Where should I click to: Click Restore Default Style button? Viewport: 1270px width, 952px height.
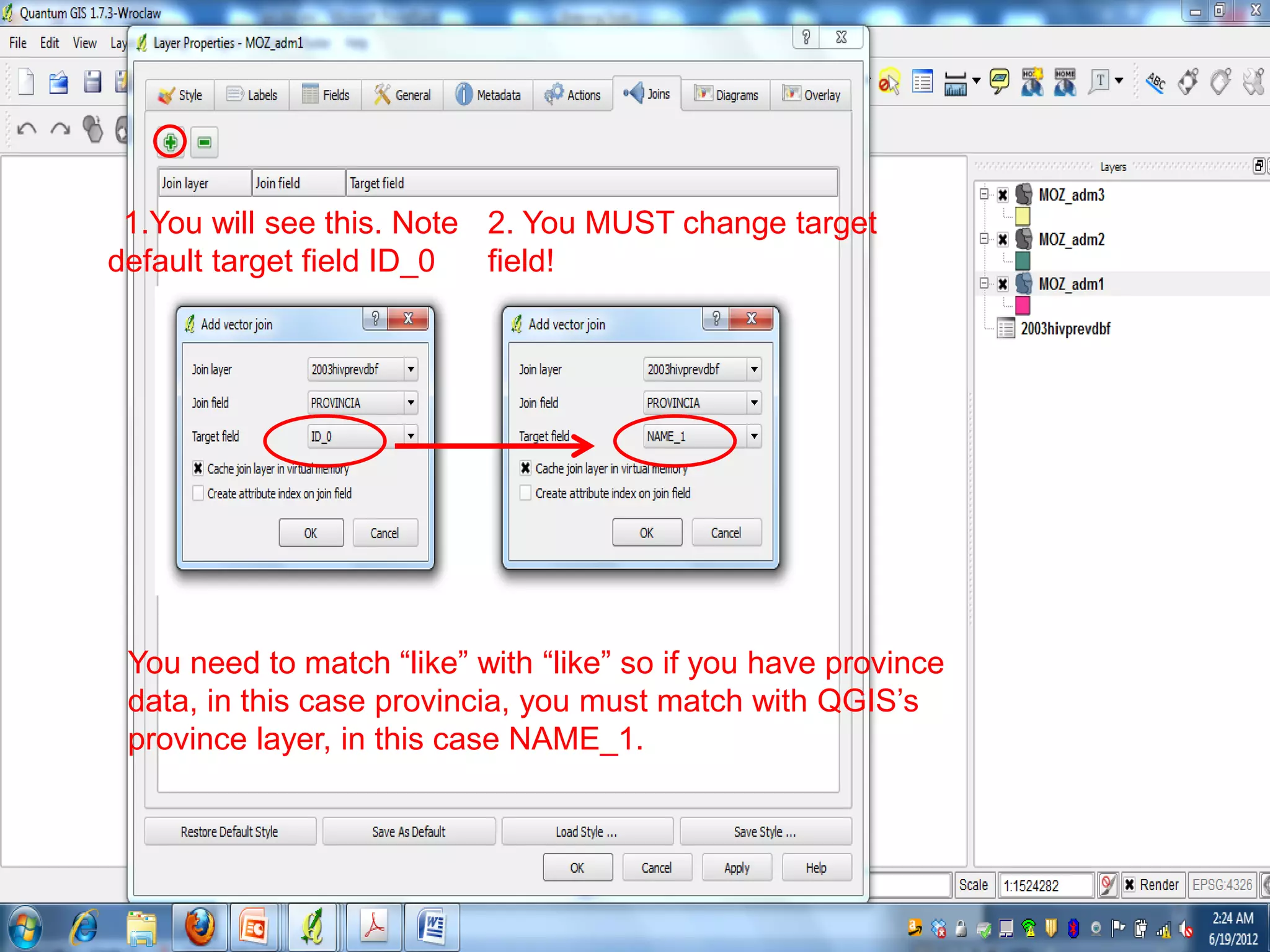coord(230,832)
